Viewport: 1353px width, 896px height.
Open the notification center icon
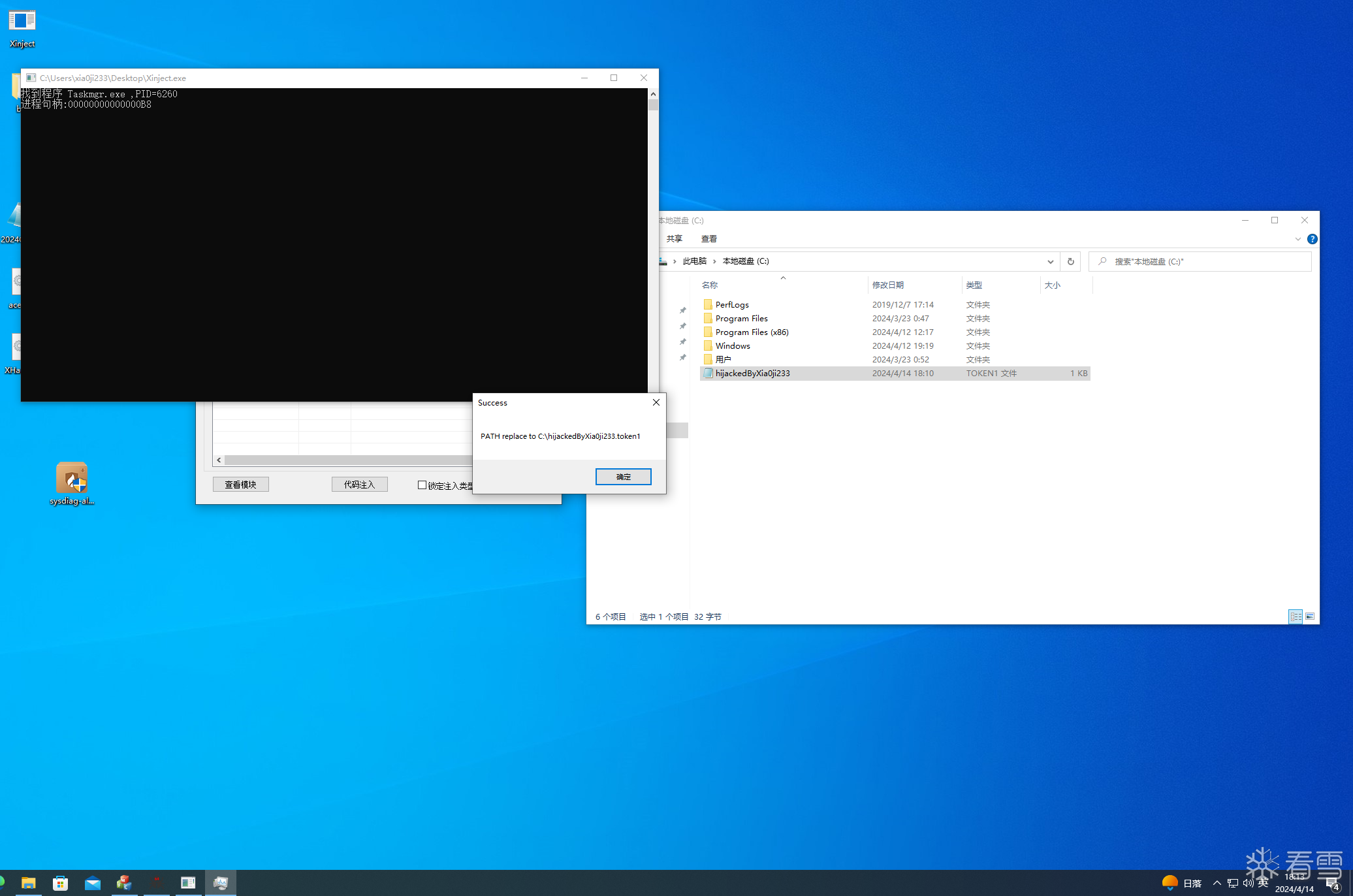pos(1332,884)
